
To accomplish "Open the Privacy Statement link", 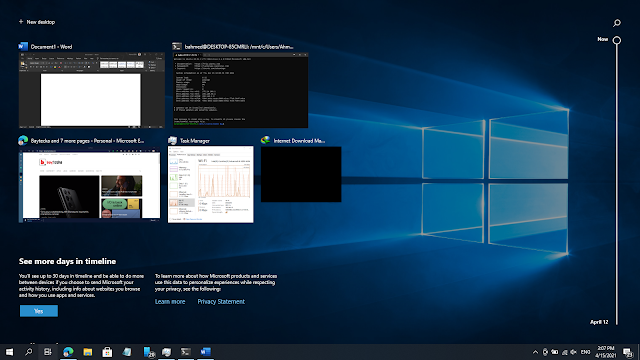I will 221,302.
